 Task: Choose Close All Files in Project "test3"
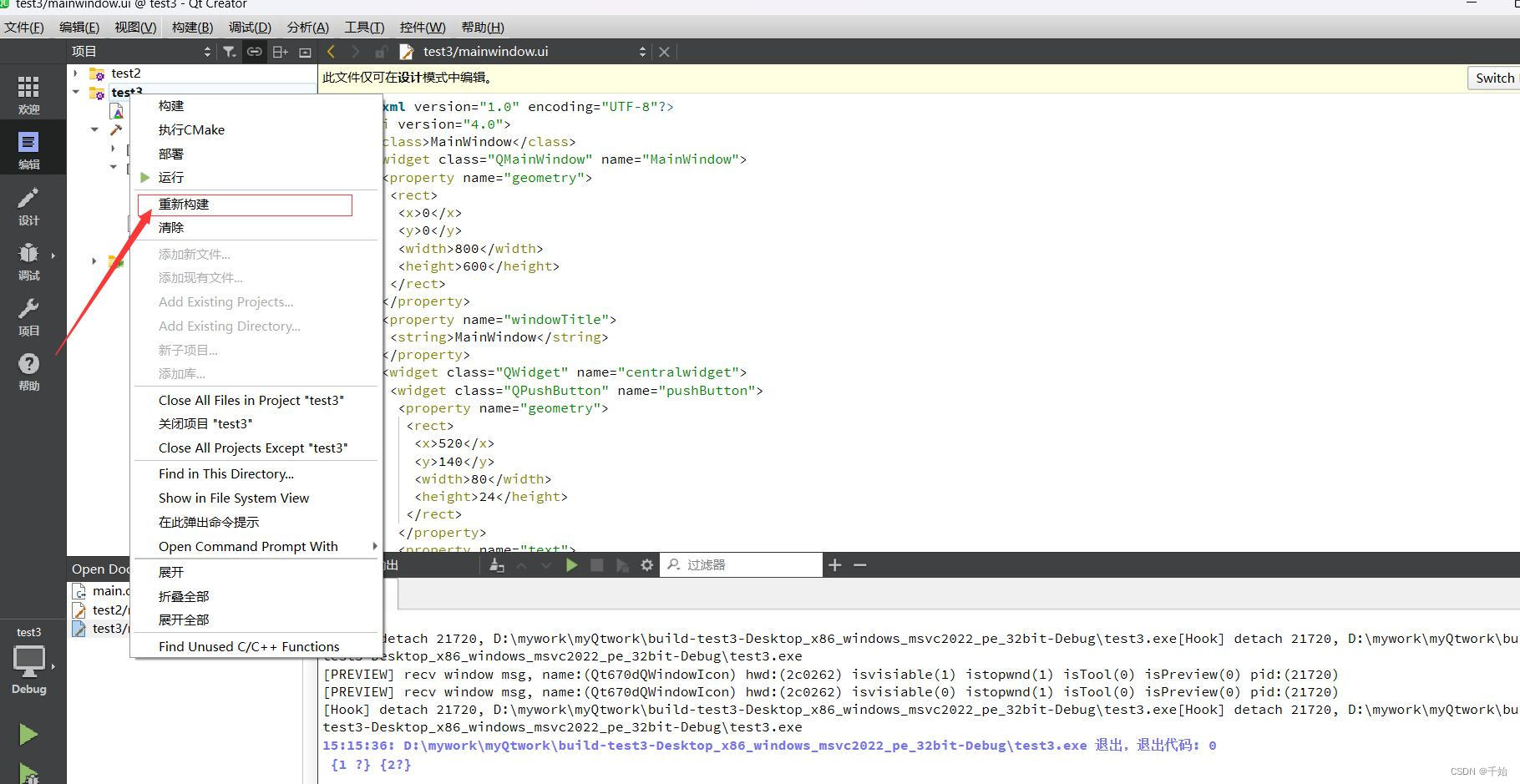point(256,401)
